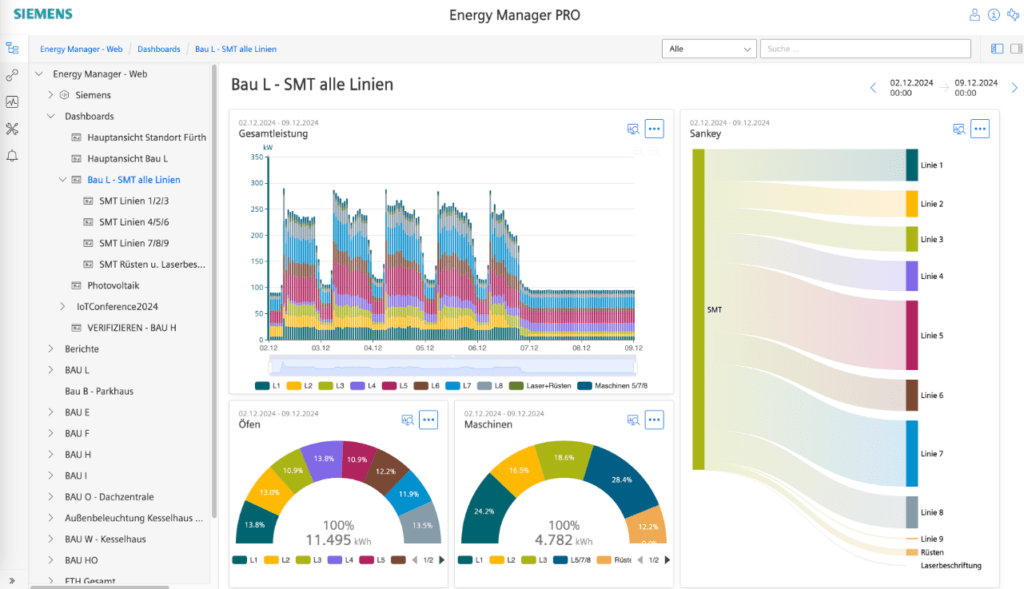Open analysis icon on Maschinen widget
Screen dimensions: 1024x589
click(633, 420)
